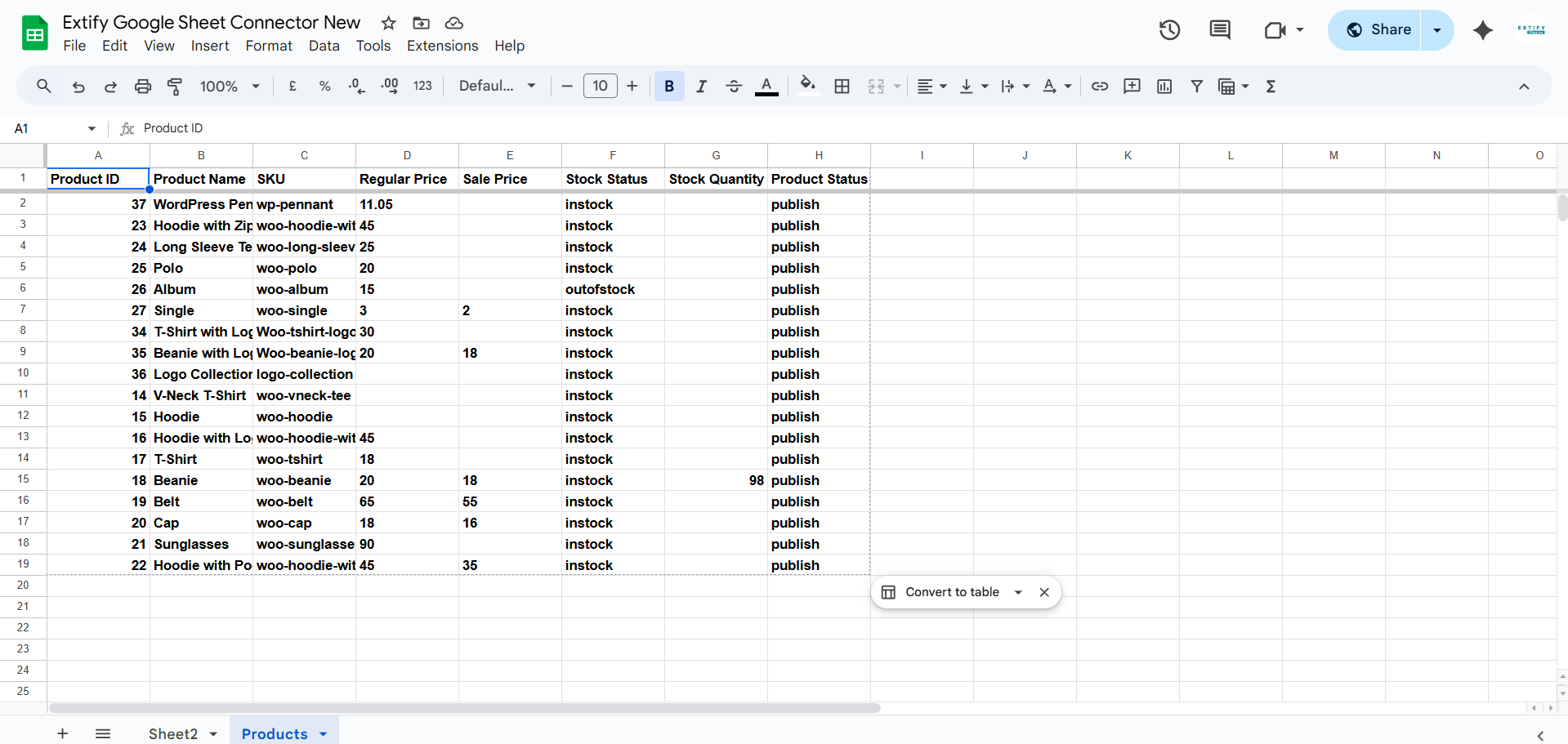Open the Format menu
1568x744 pixels.
click(269, 46)
